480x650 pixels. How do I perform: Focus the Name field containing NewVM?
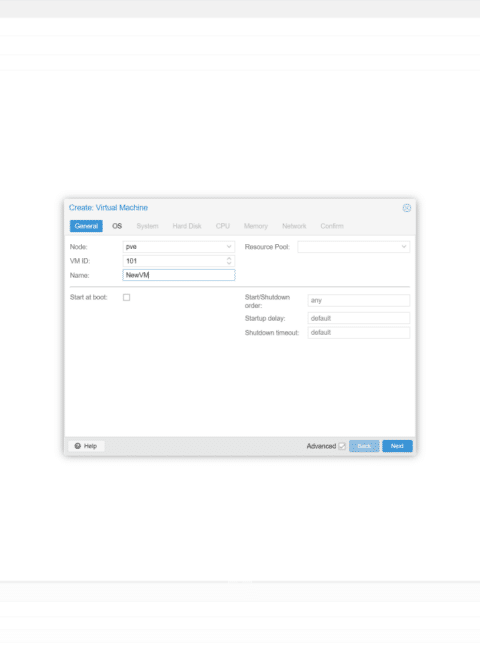click(179, 275)
